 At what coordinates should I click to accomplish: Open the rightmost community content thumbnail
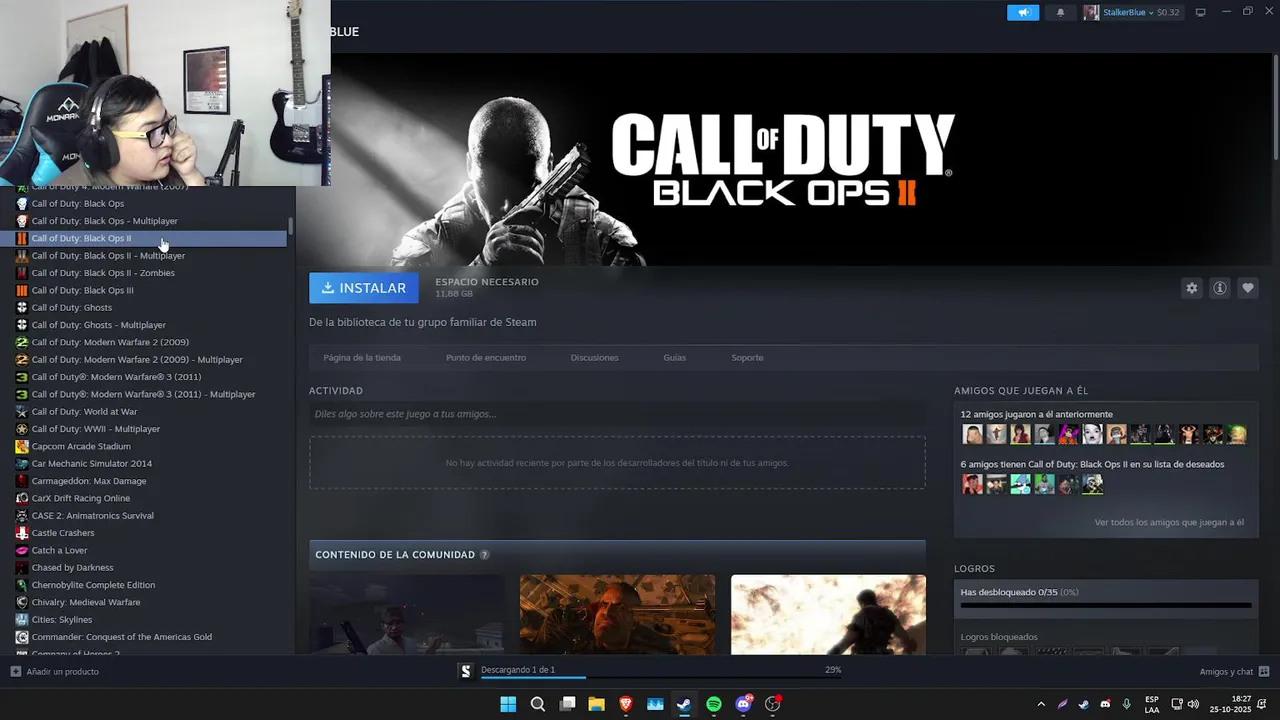pos(828,614)
